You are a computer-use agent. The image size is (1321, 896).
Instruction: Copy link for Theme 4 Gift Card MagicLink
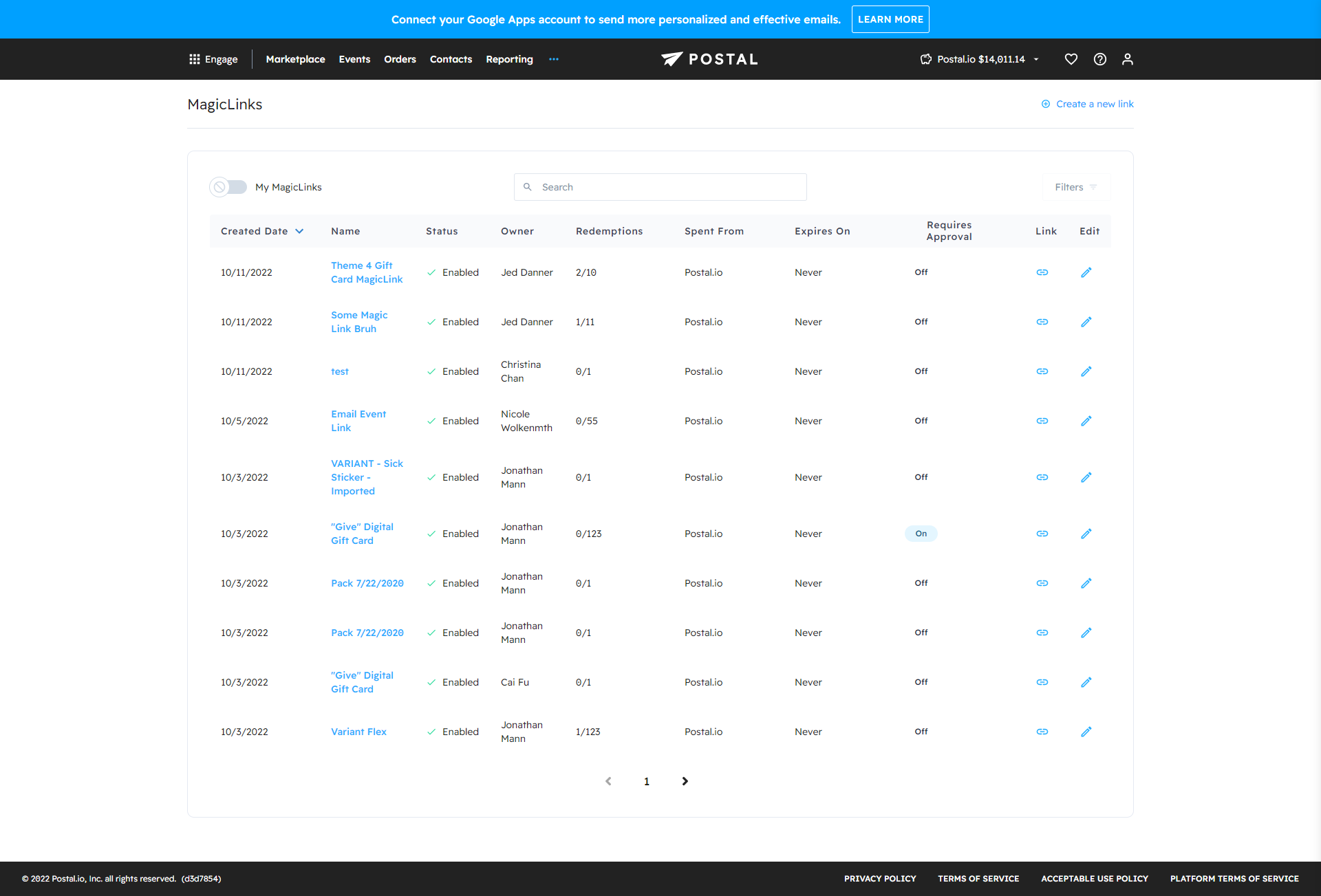click(x=1042, y=272)
